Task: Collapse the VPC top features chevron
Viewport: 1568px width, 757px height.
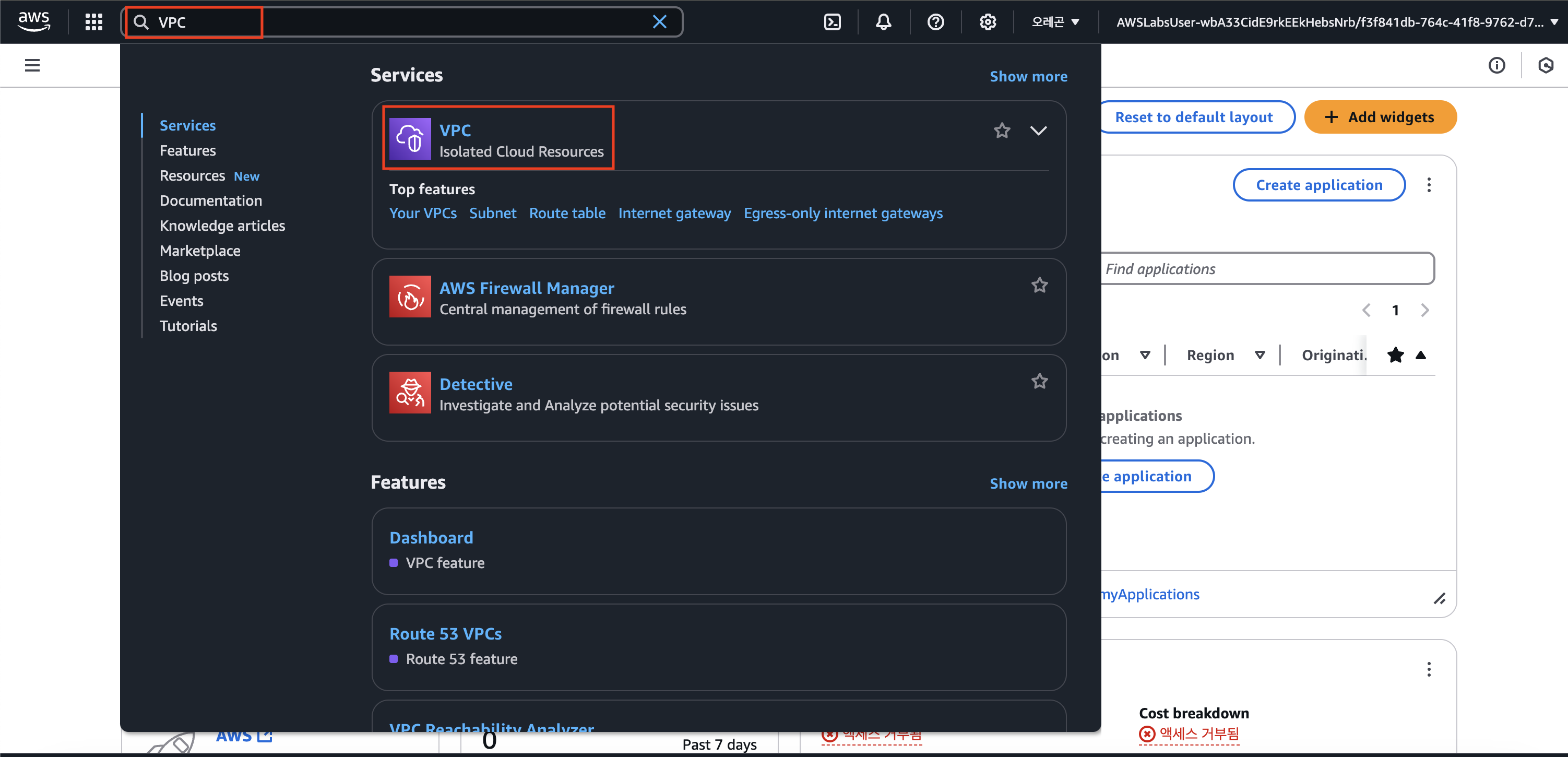Action: point(1038,131)
